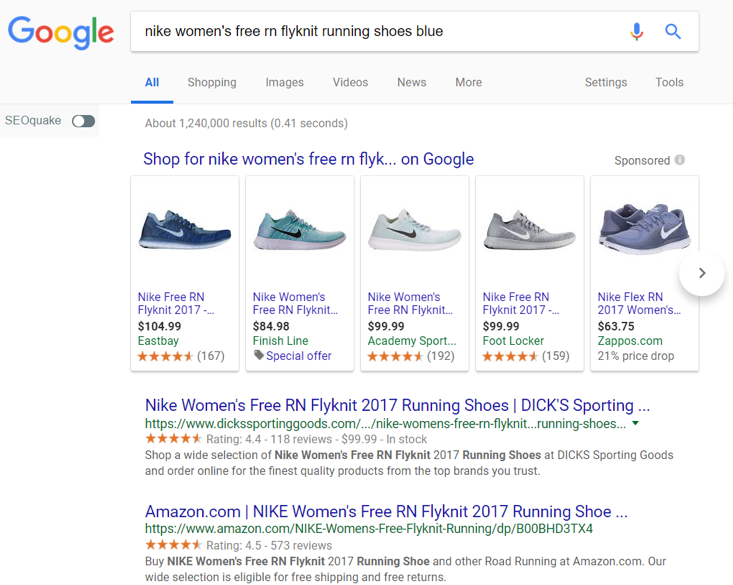
Task: Open the Settings menu
Action: coord(605,82)
